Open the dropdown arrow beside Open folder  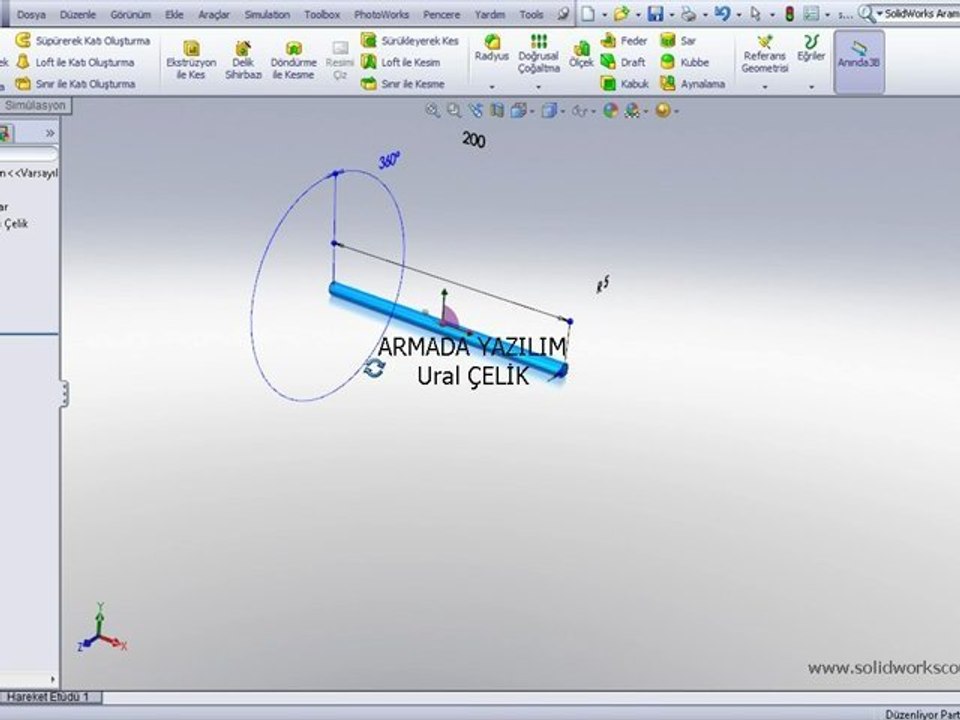point(638,15)
